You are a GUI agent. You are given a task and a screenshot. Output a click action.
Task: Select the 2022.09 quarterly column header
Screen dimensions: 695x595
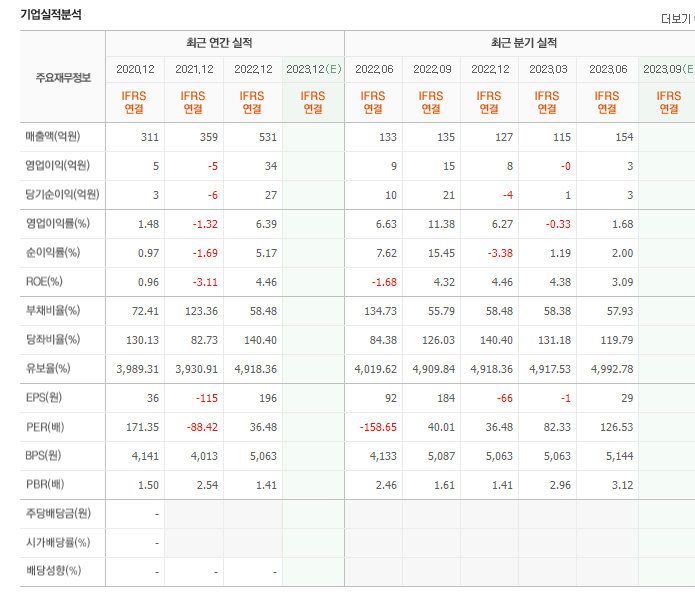point(432,69)
